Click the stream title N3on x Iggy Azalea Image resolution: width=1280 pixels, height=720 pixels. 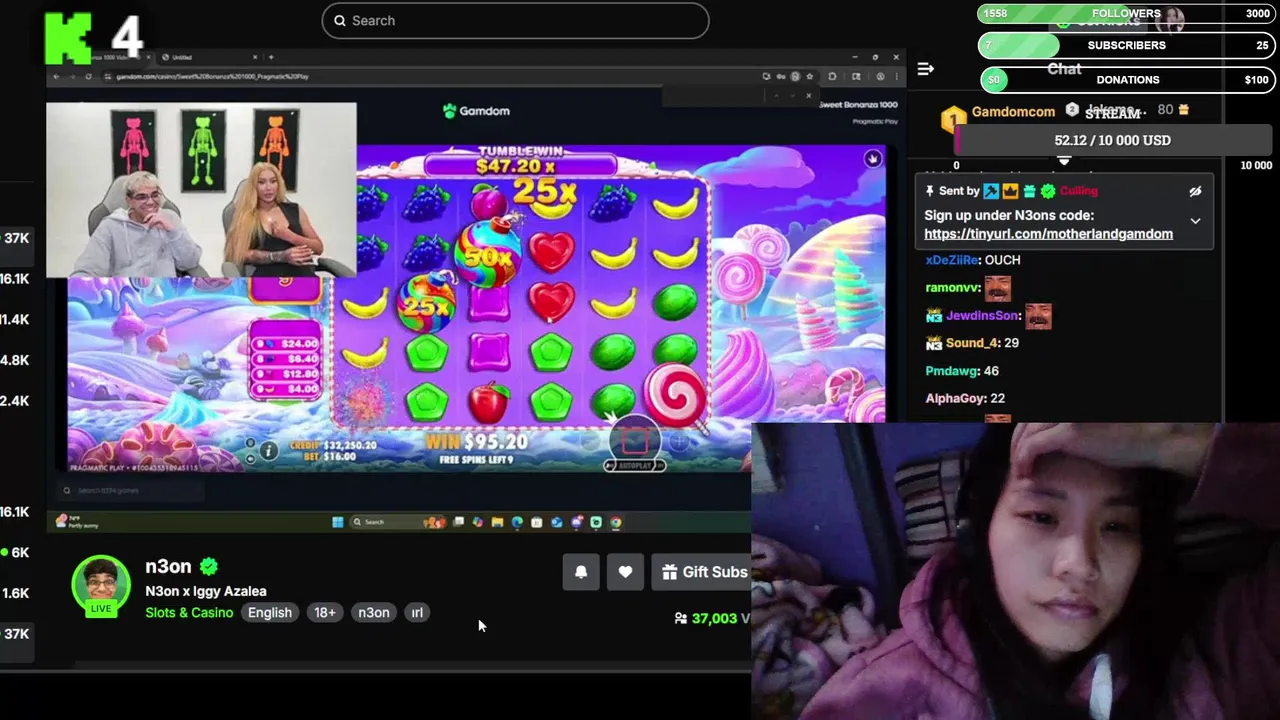[206, 591]
